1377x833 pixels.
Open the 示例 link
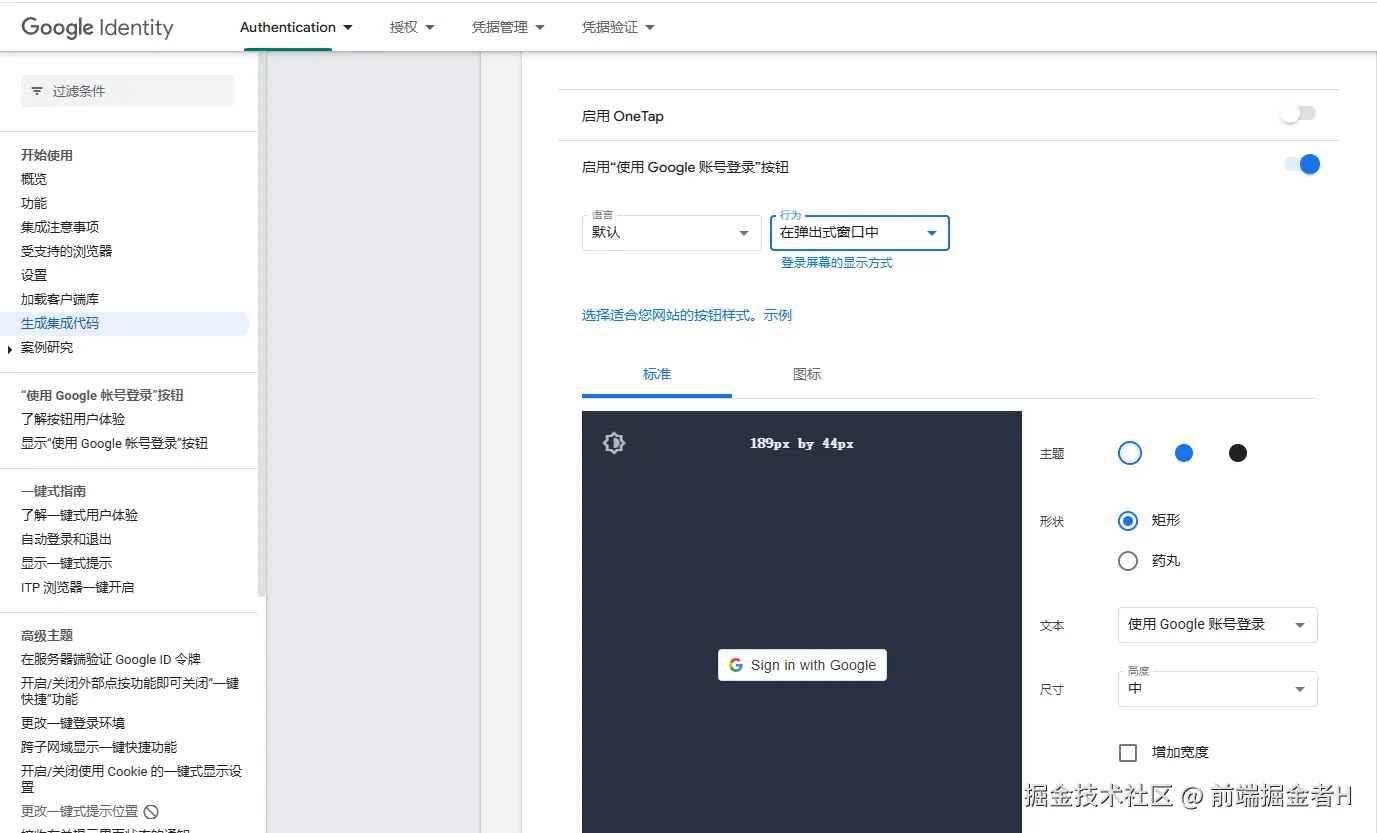coord(778,315)
